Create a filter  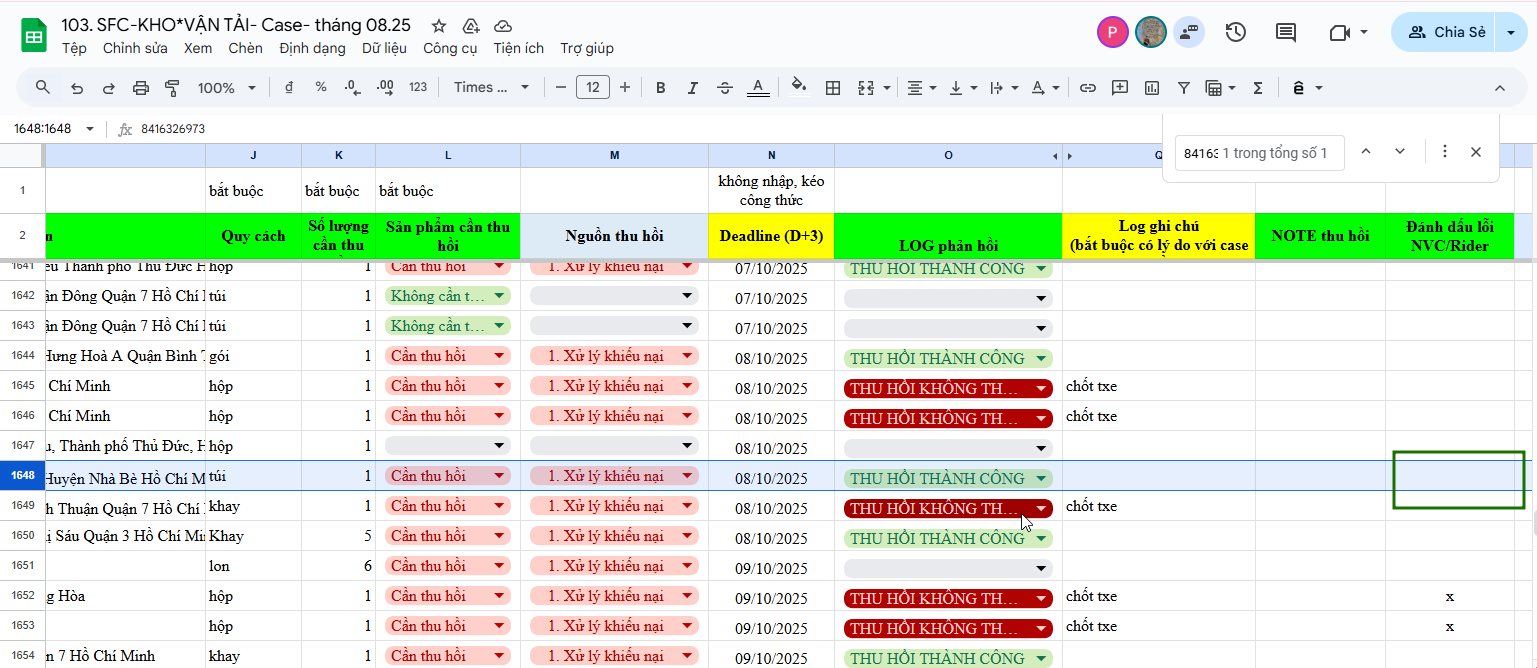coord(1184,88)
